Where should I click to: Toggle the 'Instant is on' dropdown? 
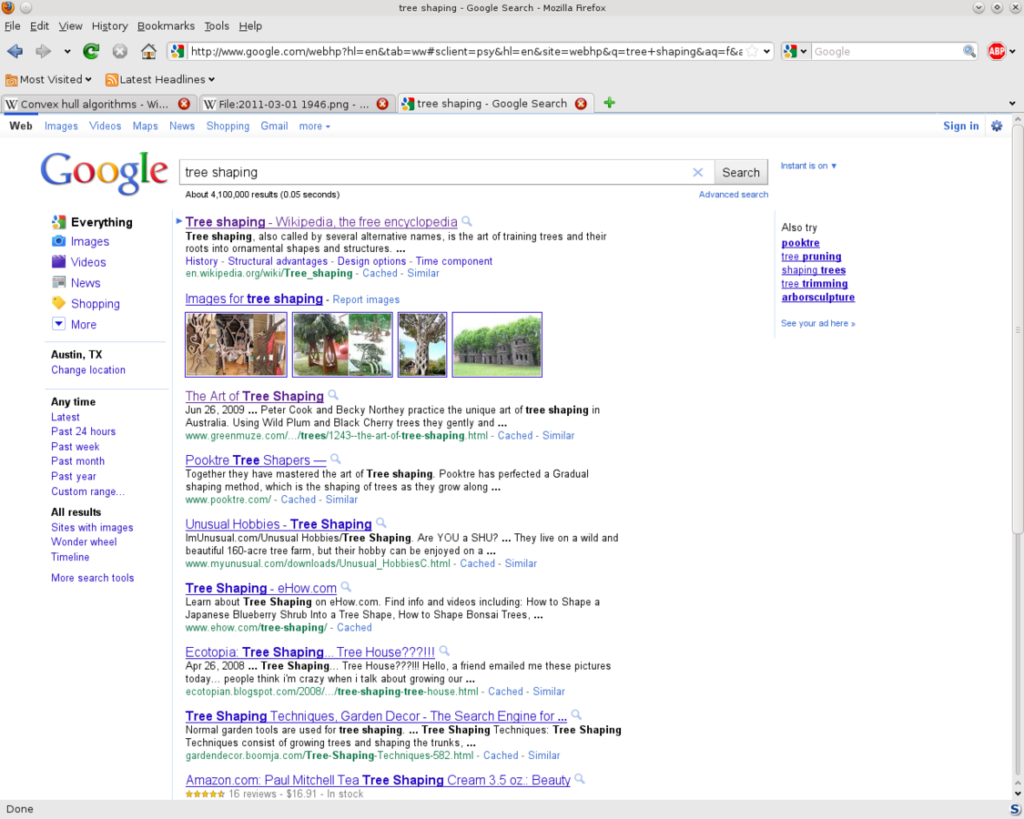[x=808, y=166]
